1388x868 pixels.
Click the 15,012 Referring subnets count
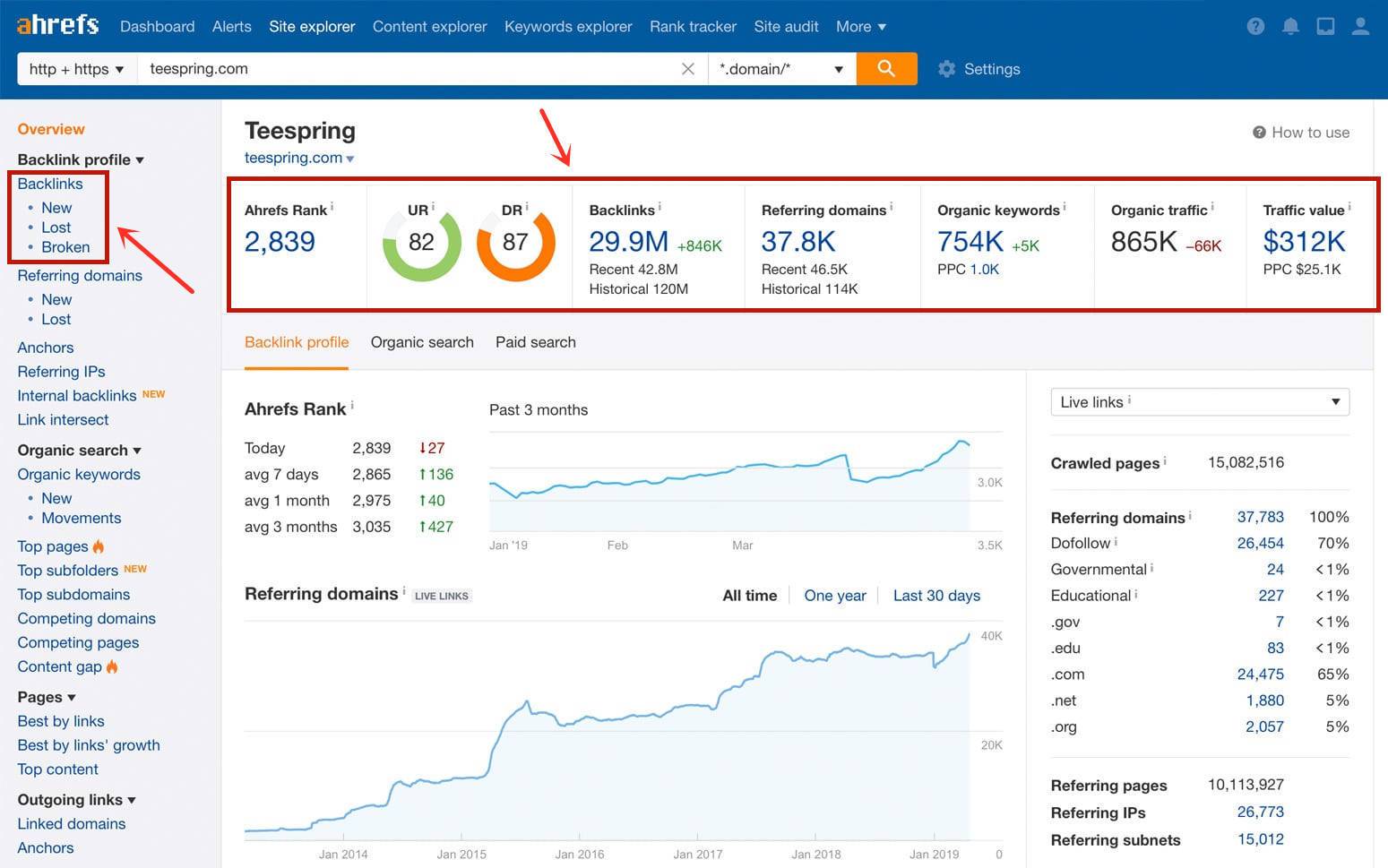[x=1260, y=839]
